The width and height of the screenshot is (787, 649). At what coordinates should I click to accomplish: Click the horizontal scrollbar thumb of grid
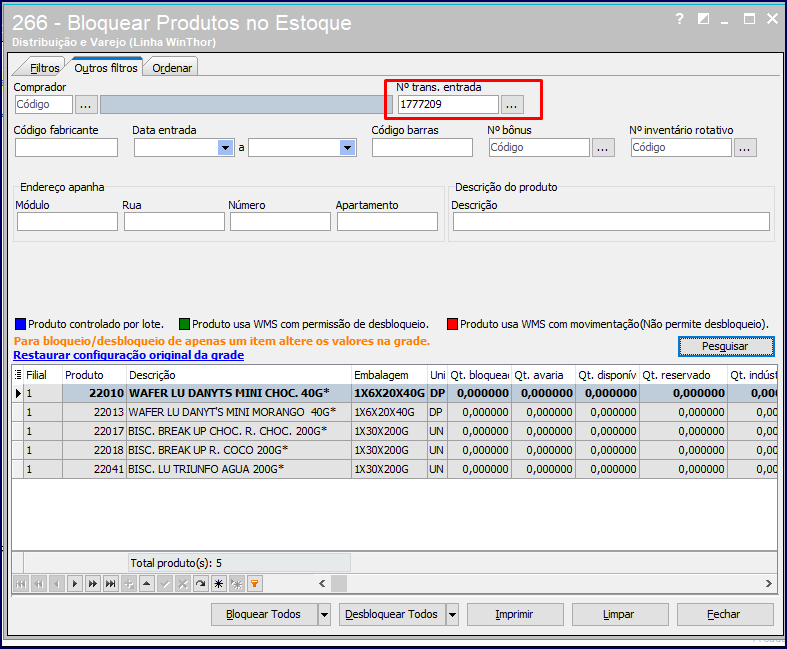[x=339, y=584]
